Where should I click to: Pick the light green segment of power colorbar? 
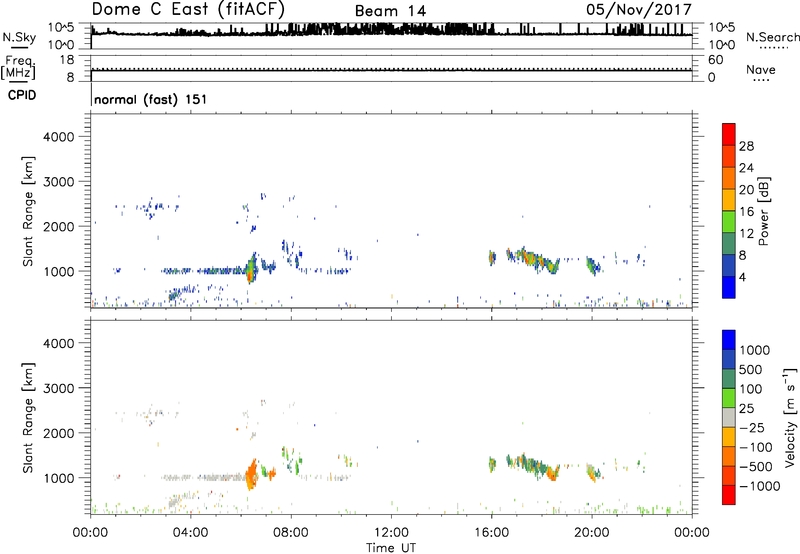tap(729, 221)
